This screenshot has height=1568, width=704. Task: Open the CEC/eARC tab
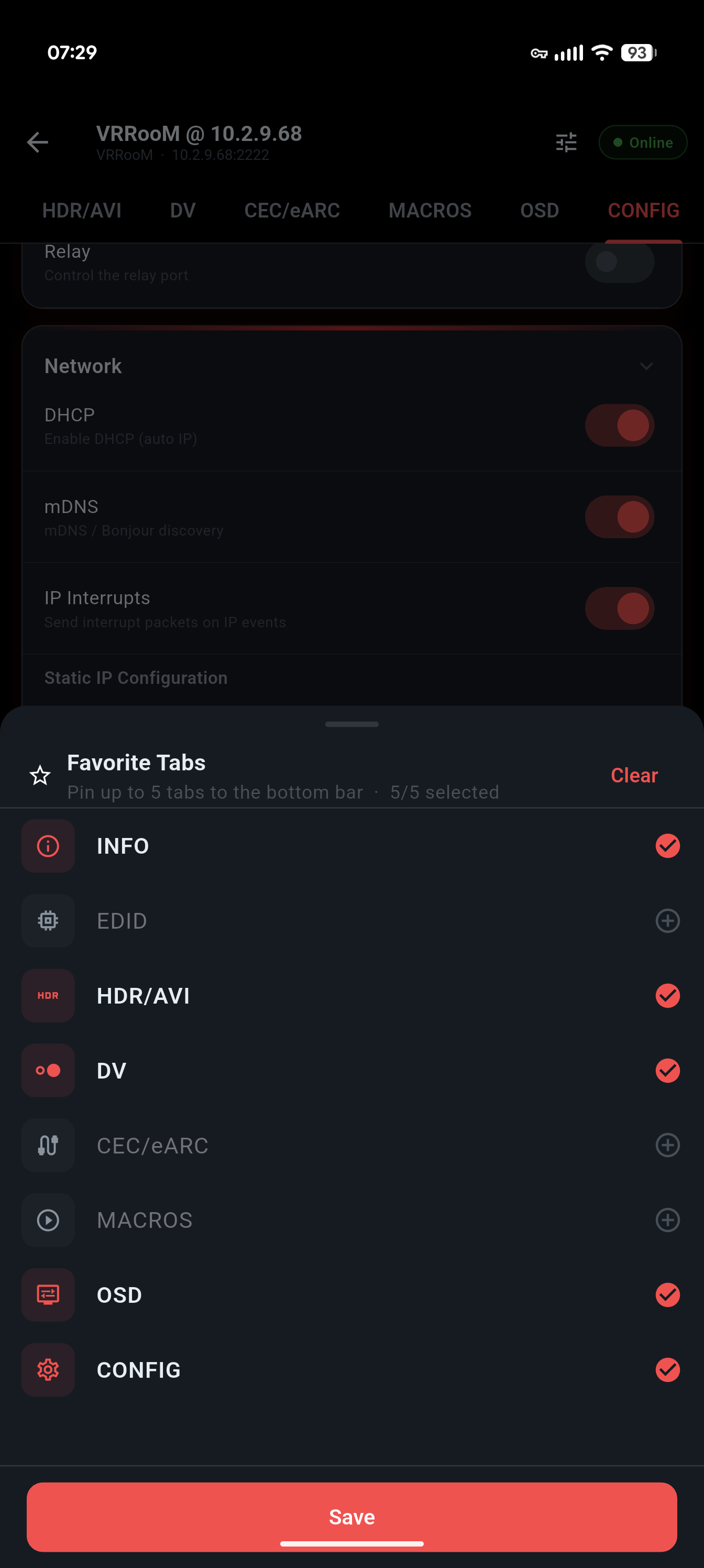pos(292,211)
